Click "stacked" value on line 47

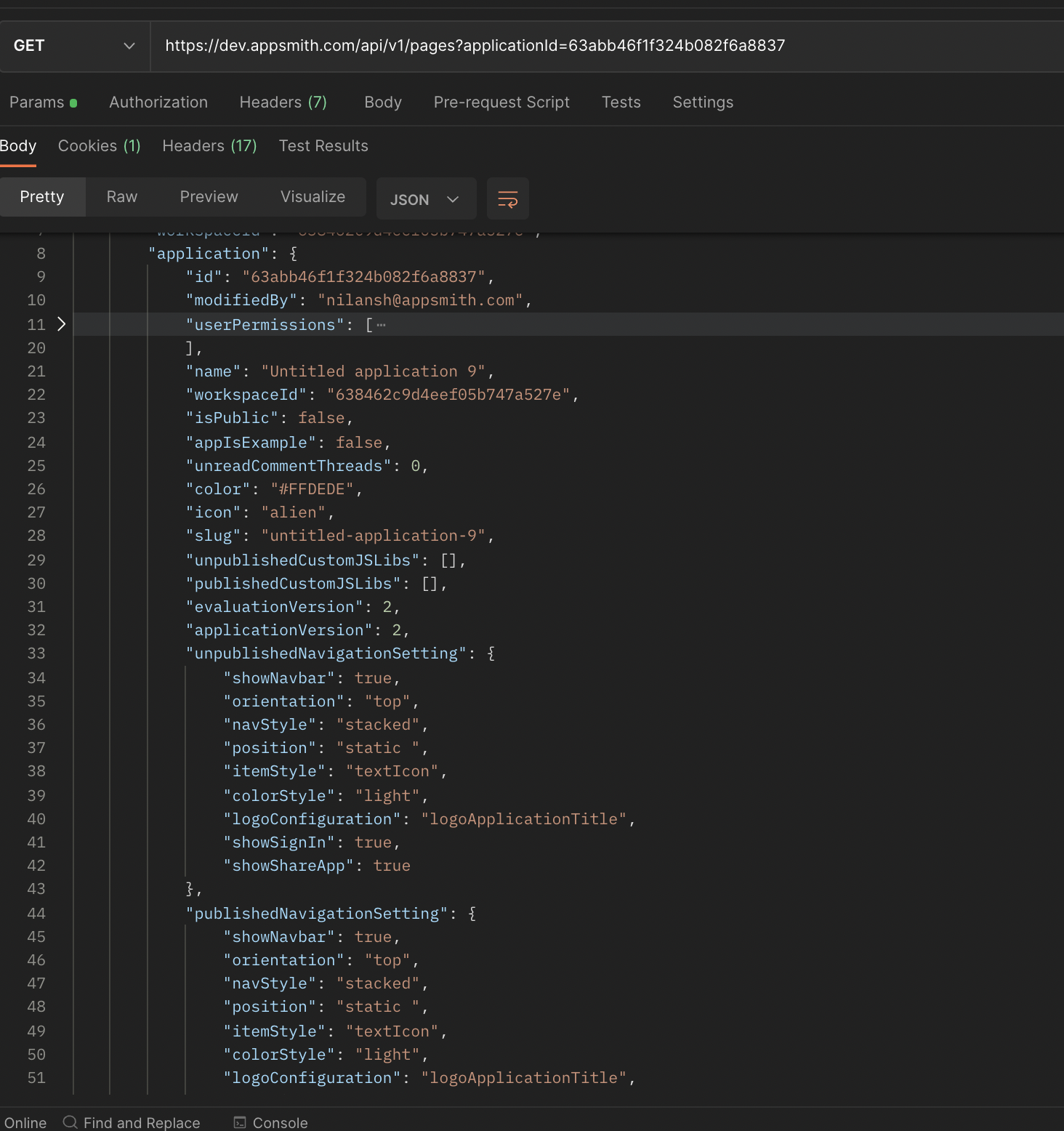tap(378, 983)
